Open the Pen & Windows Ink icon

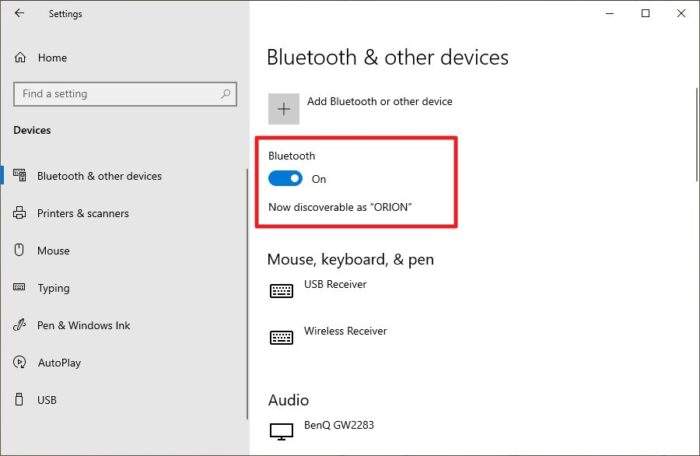pos(19,325)
